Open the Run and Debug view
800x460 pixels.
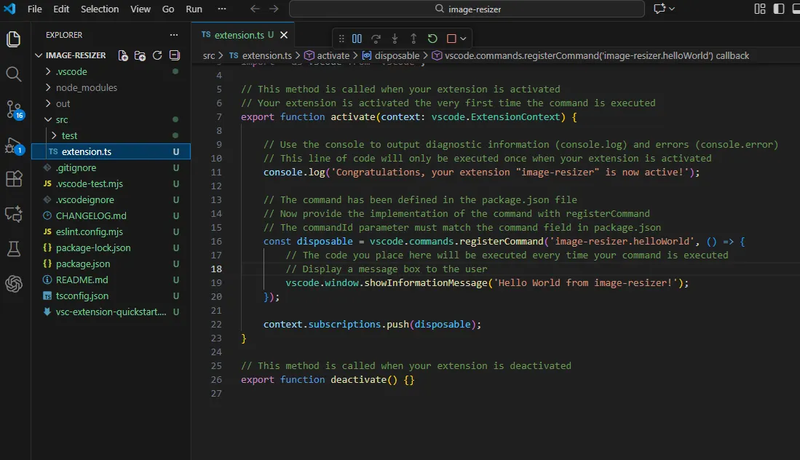coord(14,144)
